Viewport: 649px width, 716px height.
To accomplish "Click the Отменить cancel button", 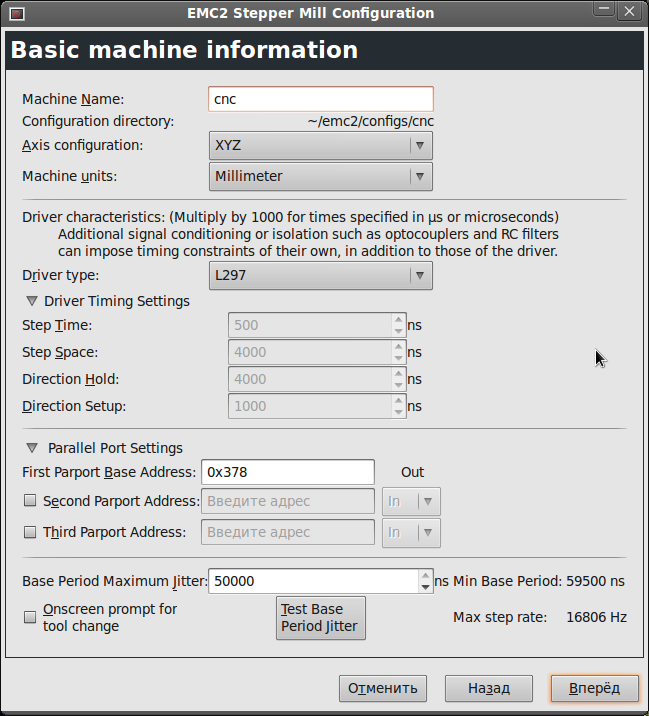I will (383, 689).
